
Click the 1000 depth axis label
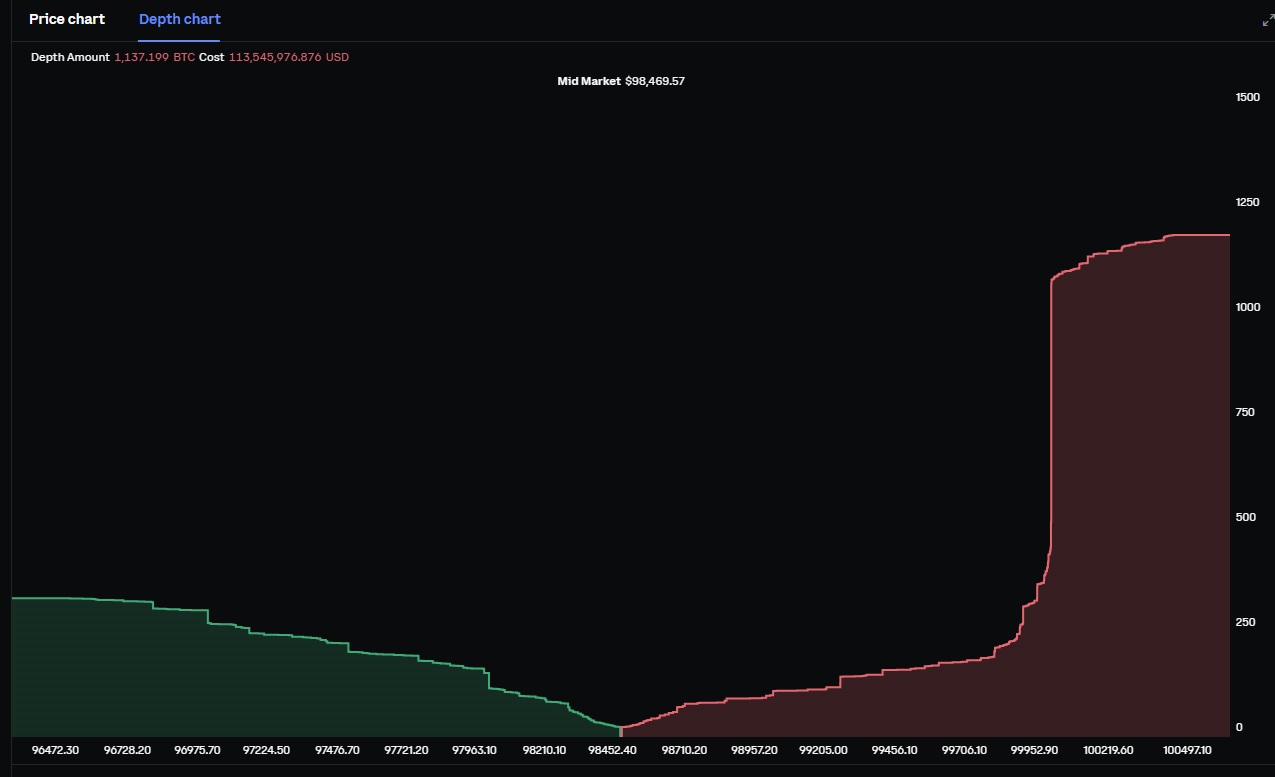1247,307
